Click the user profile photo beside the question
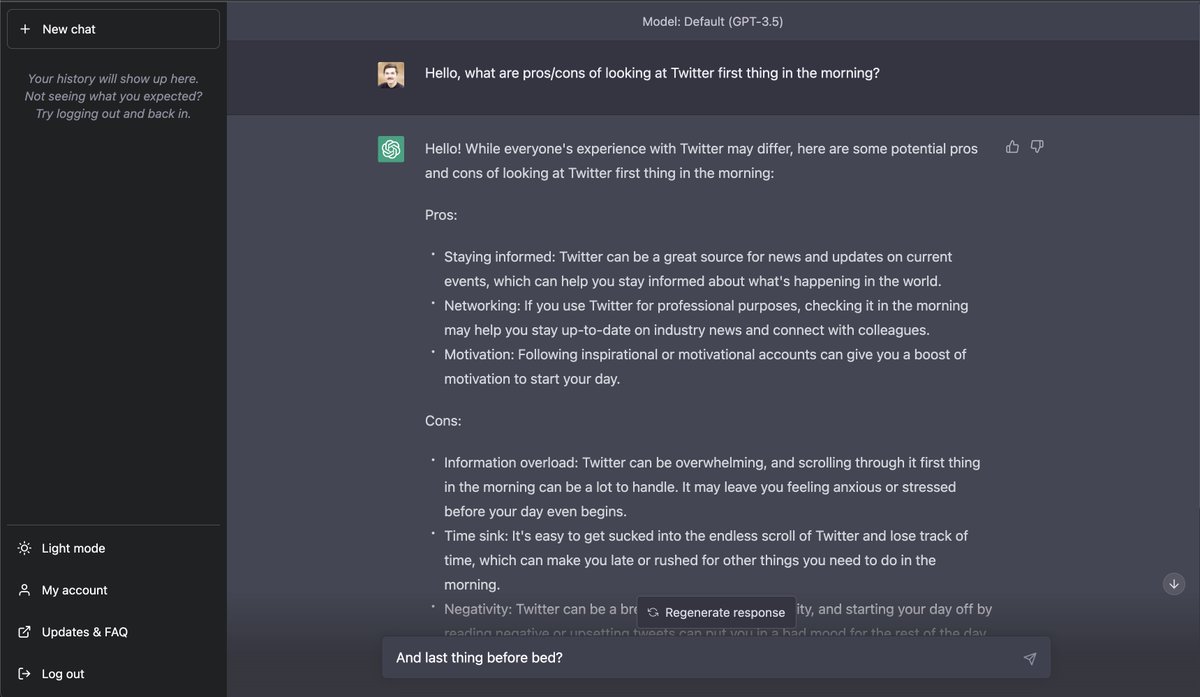The image size is (1200, 697). click(x=391, y=75)
